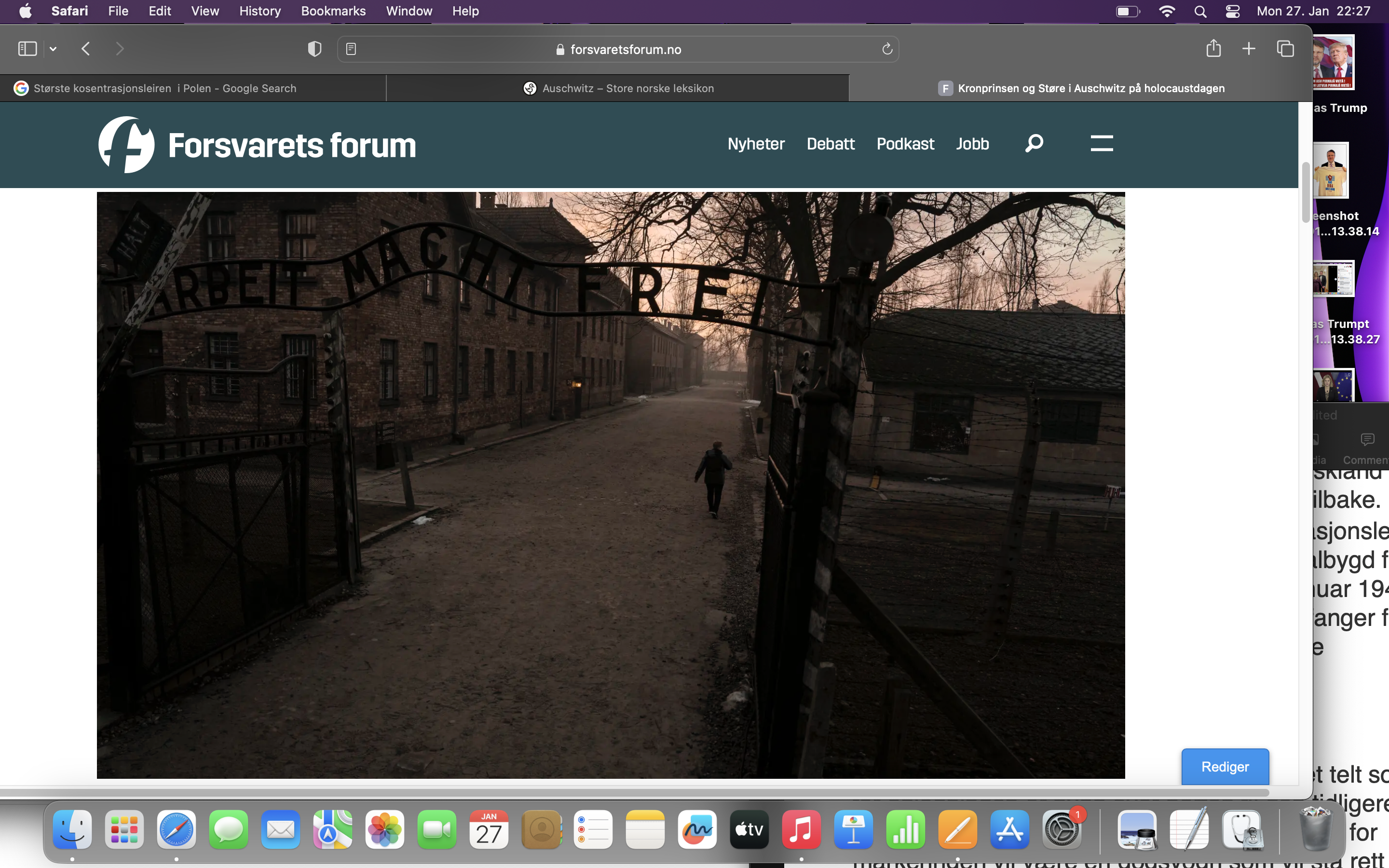This screenshot has width=1389, height=868.
Task: Open Freeform from the Dock
Action: coord(697,829)
